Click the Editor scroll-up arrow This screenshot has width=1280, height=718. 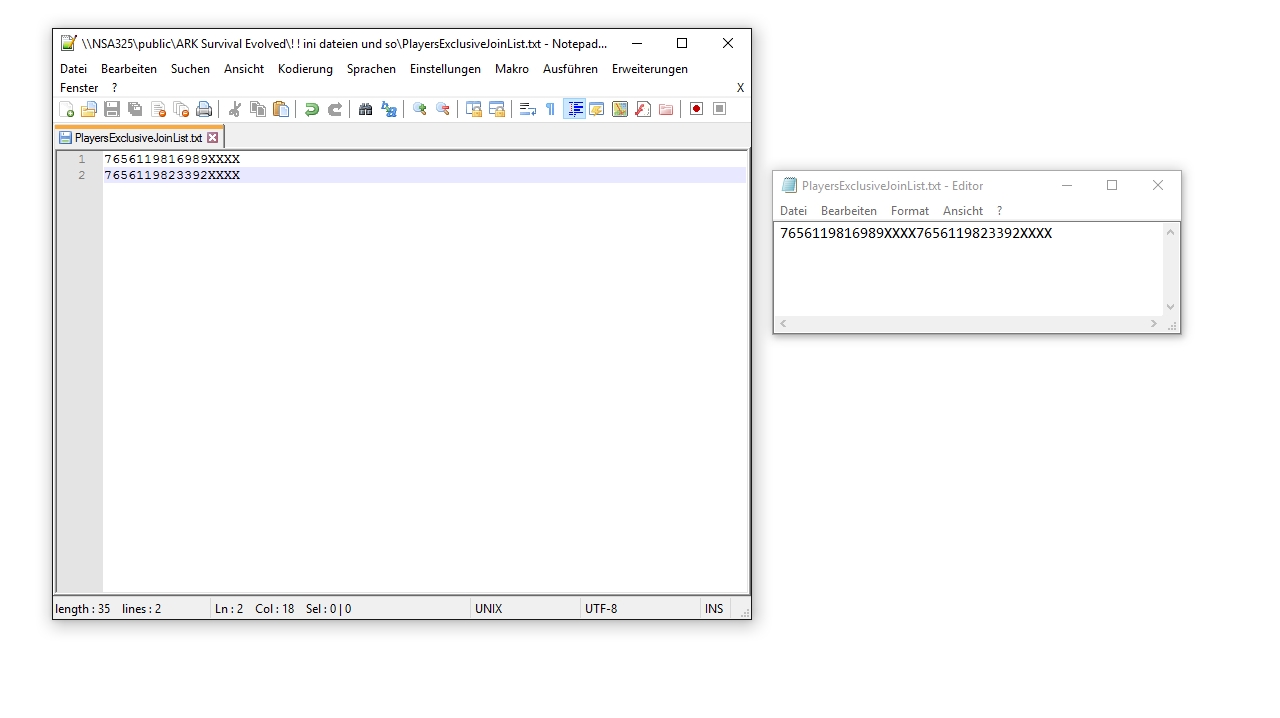(x=1170, y=232)
